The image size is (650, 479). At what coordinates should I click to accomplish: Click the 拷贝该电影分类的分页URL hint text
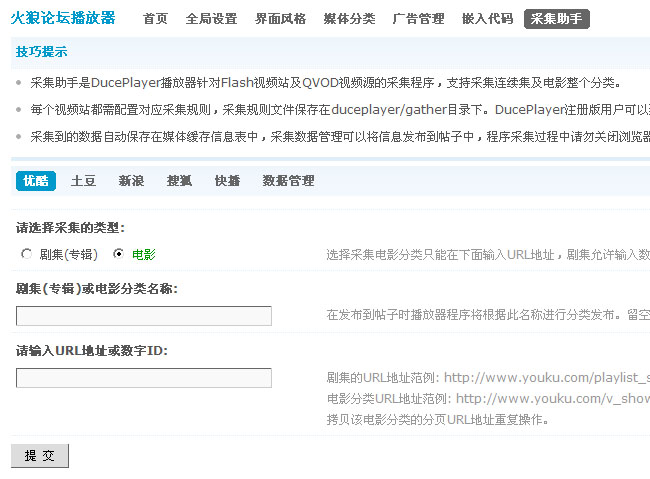(x=438, y=420)
